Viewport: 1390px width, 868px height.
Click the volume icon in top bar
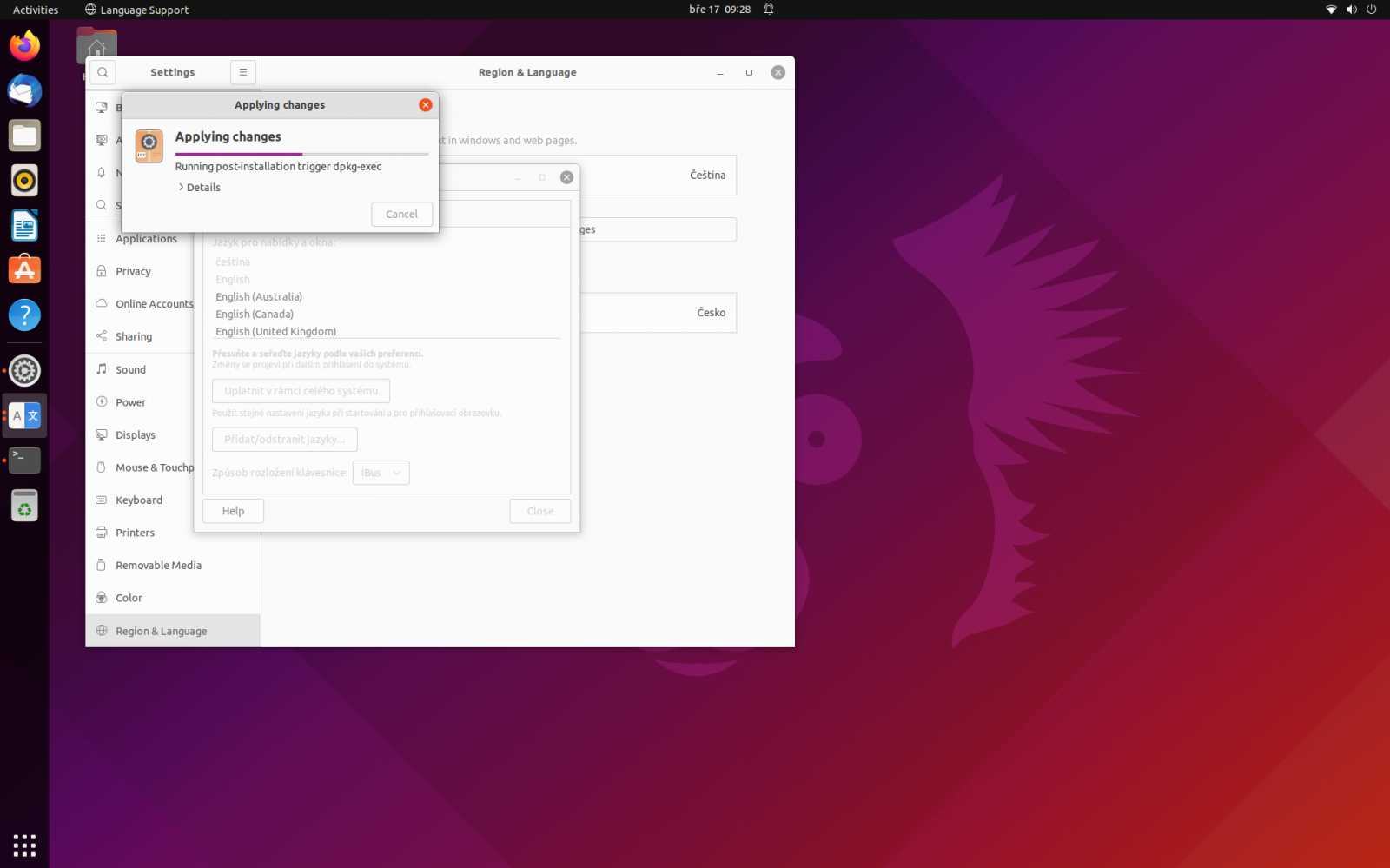(1352, 10)
